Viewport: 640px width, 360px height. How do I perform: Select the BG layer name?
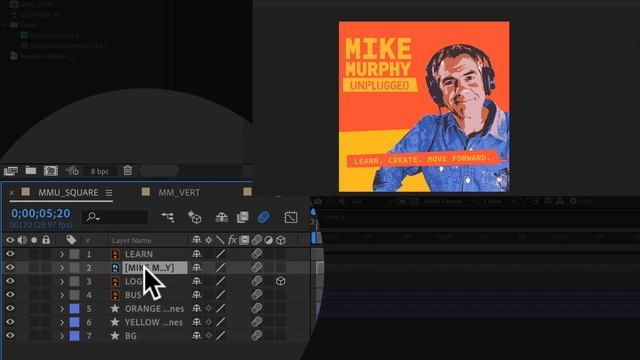coord(131,336)
